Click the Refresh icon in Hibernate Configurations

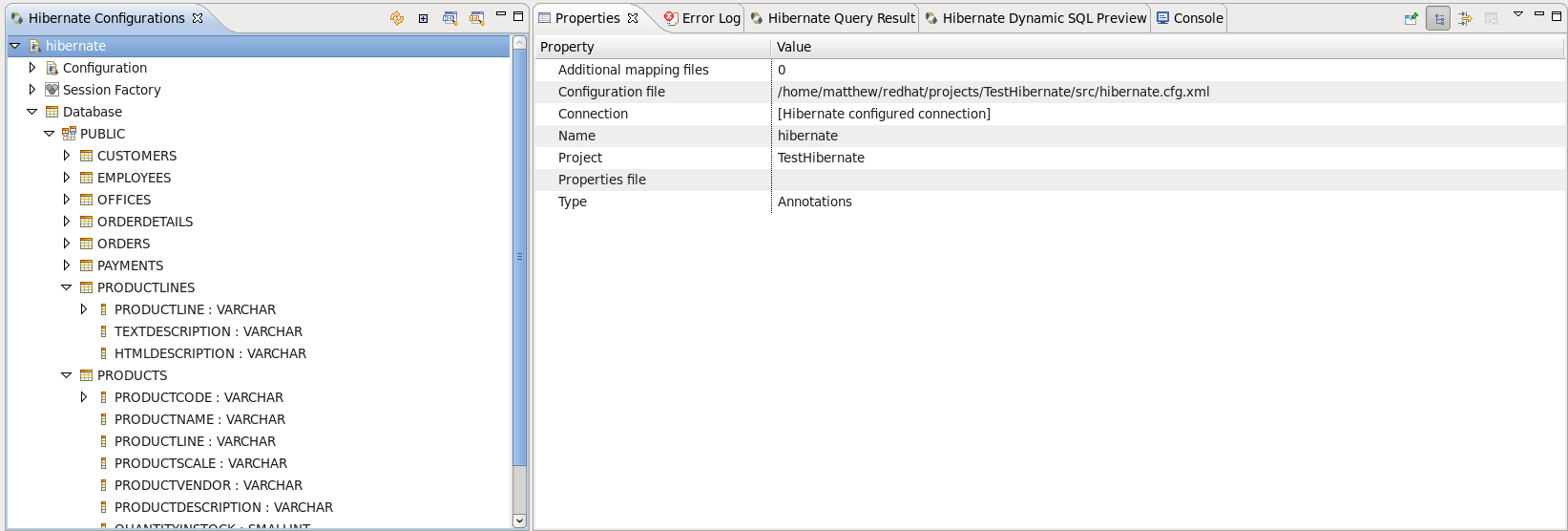tap(397, 18)
